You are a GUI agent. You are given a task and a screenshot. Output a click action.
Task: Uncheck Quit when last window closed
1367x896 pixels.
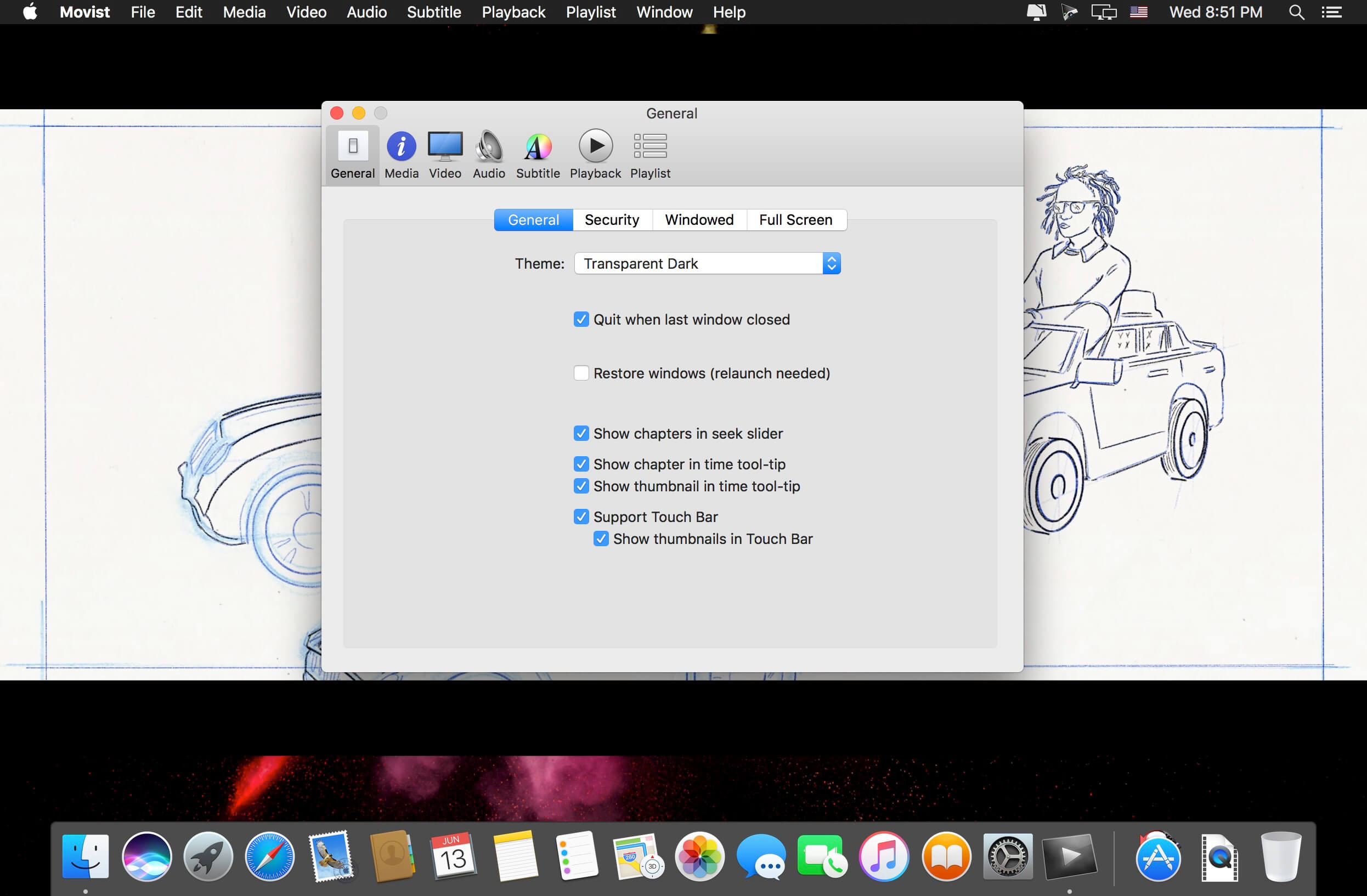point(581,320)
